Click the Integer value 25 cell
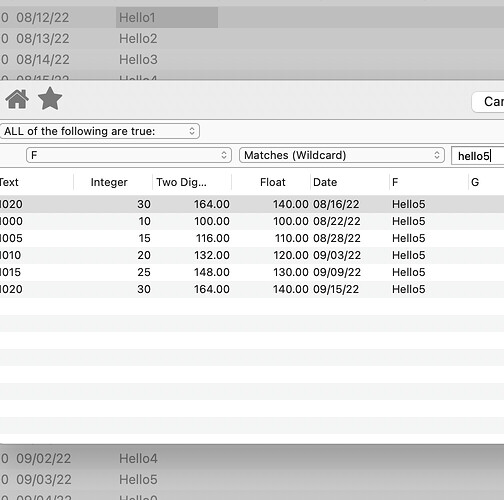The image size is (504, 500). click(144, 272)
